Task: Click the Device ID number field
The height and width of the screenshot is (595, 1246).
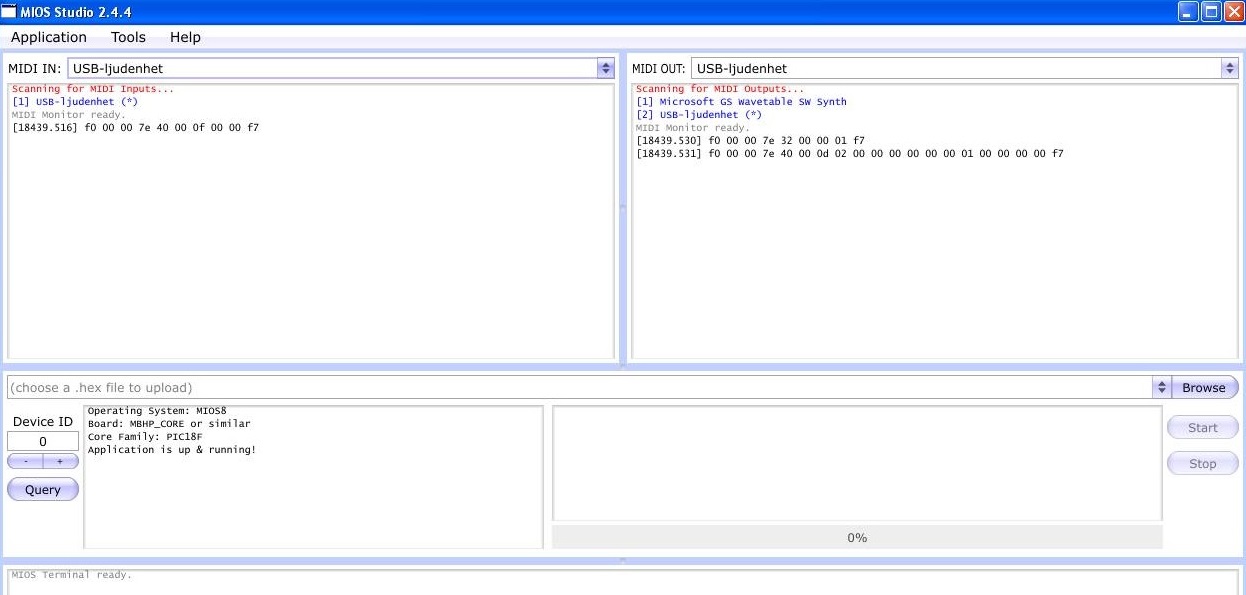Action: 43,441
